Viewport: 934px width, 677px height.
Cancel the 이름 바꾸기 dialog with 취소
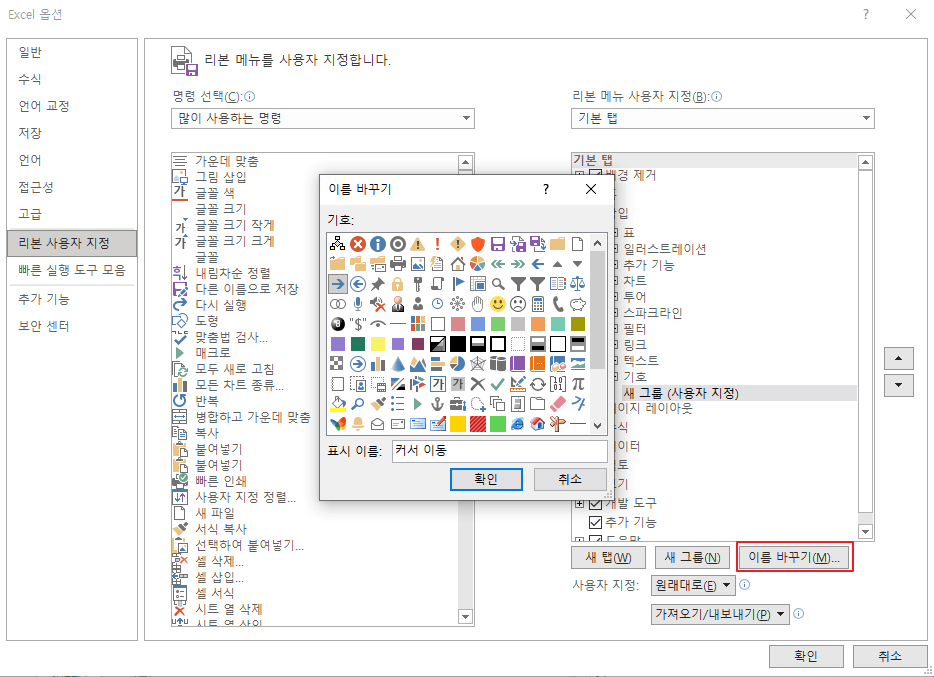pos(570,479)
